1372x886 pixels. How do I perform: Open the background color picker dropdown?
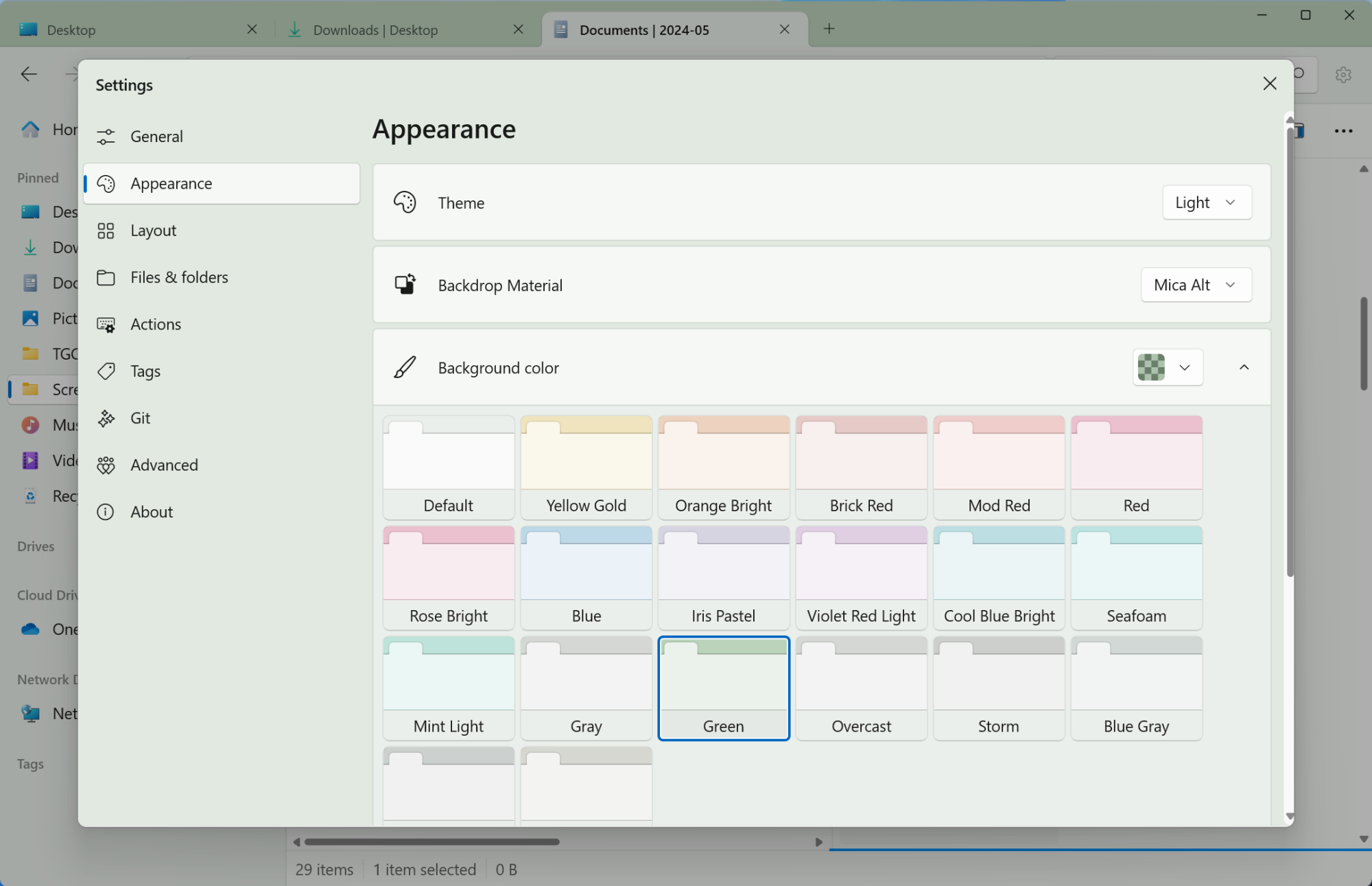1168,367
